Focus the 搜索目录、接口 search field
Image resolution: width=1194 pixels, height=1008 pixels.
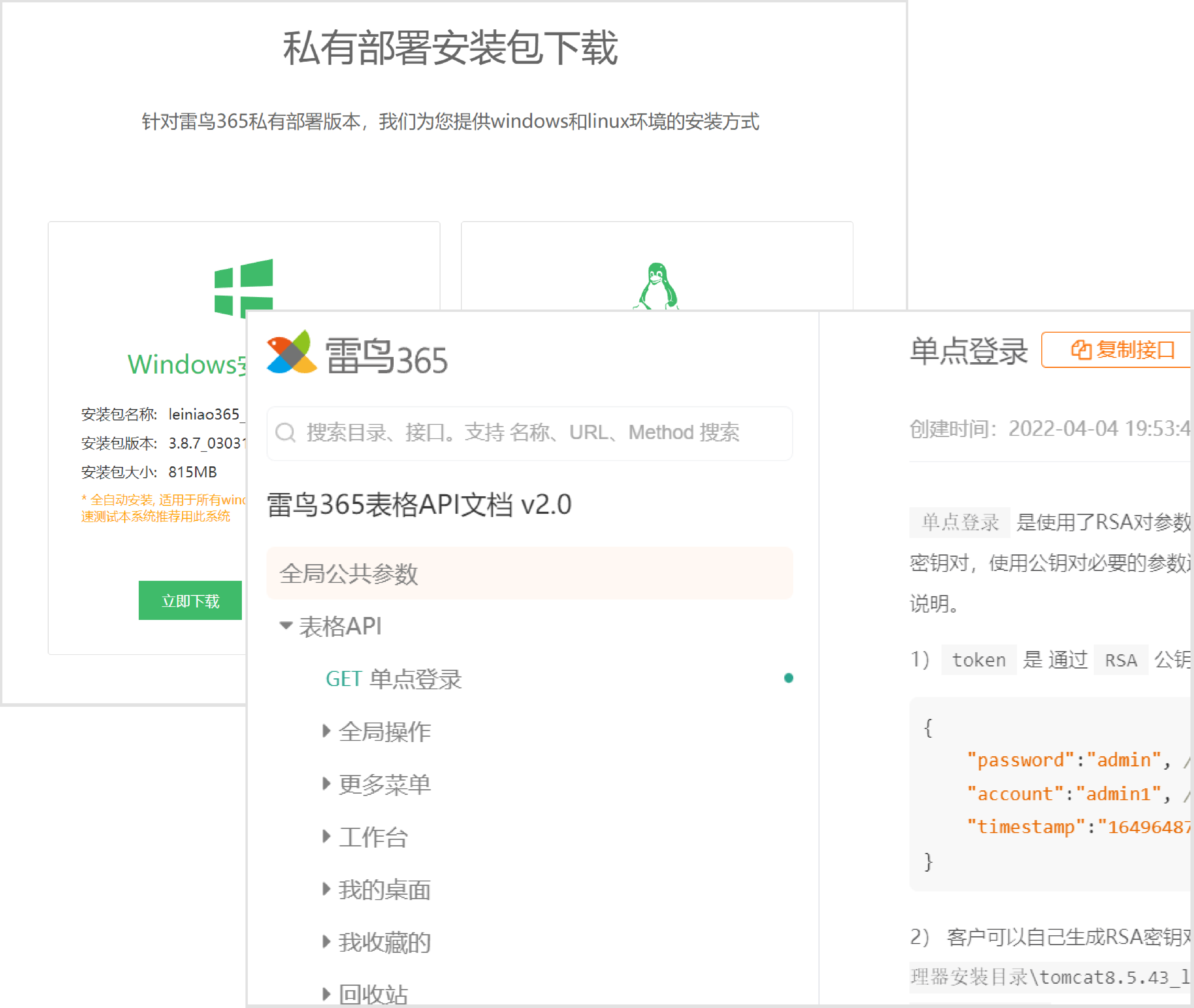[x=530, y=433]
